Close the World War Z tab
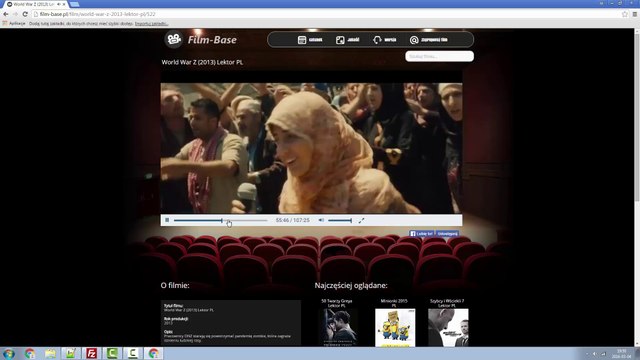This screenshot has width=640, height=360. [64, 4]
